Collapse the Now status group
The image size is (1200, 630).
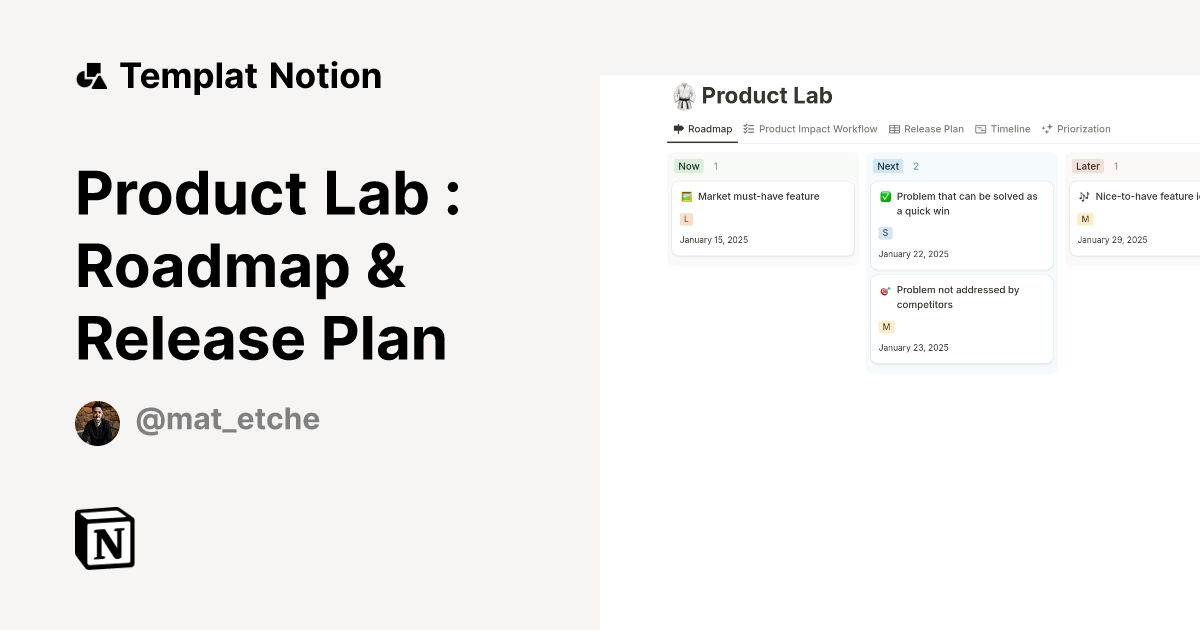[689, 166]
